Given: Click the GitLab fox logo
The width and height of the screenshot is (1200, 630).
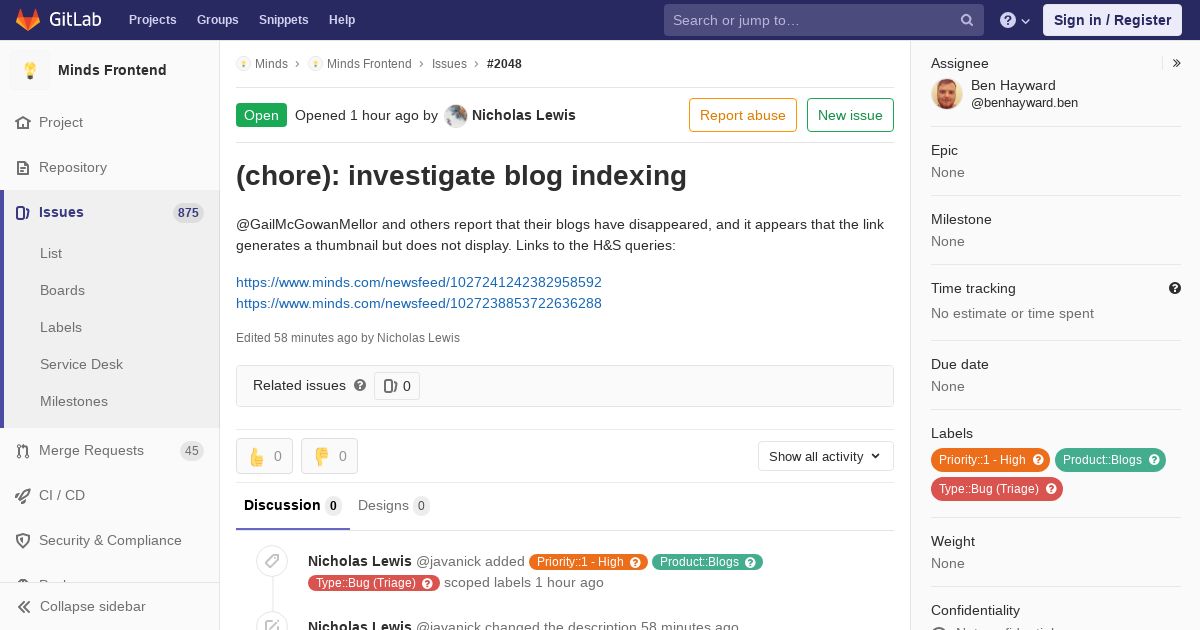Looking at the screenshot, I should click(x=28, y=19).
